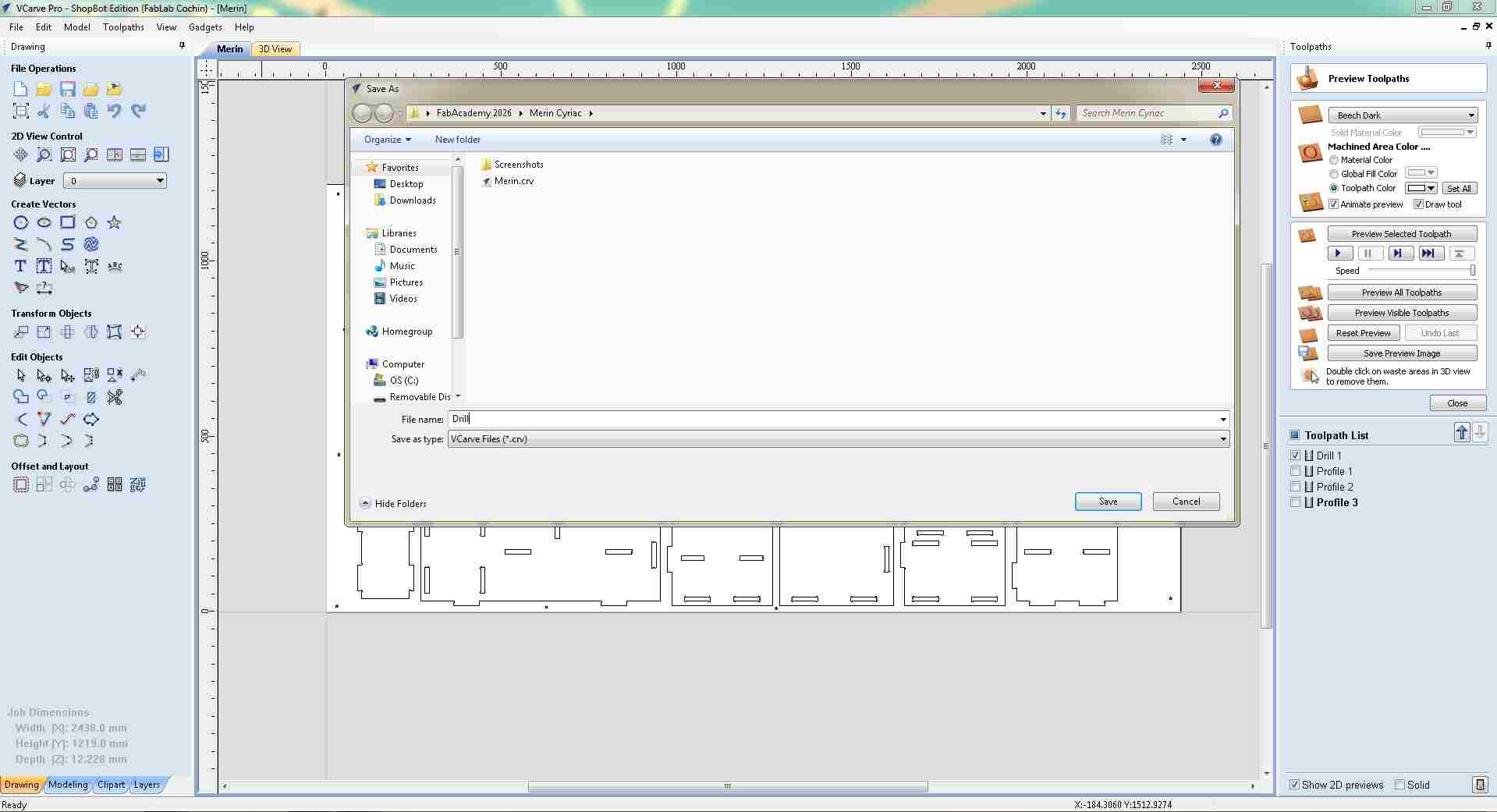
Task: Select the Draw Circle tool
Action: (x=20, y=223)
